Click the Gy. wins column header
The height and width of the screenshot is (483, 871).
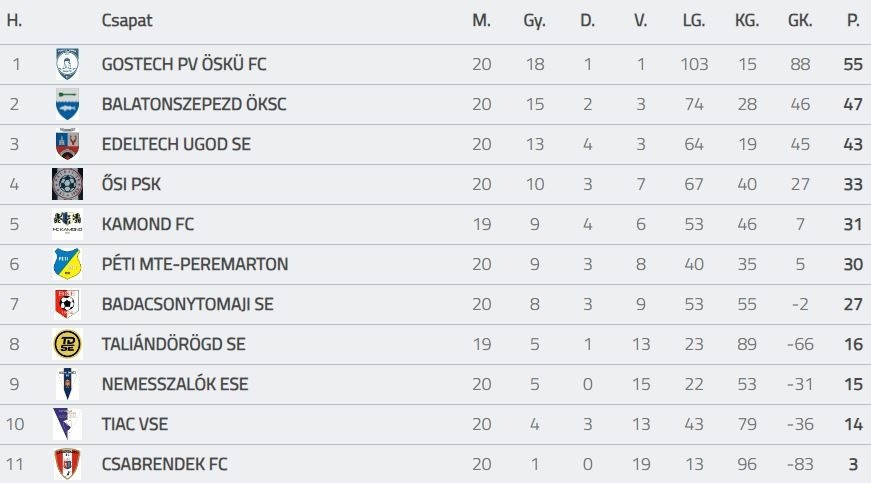coord(534,21)
